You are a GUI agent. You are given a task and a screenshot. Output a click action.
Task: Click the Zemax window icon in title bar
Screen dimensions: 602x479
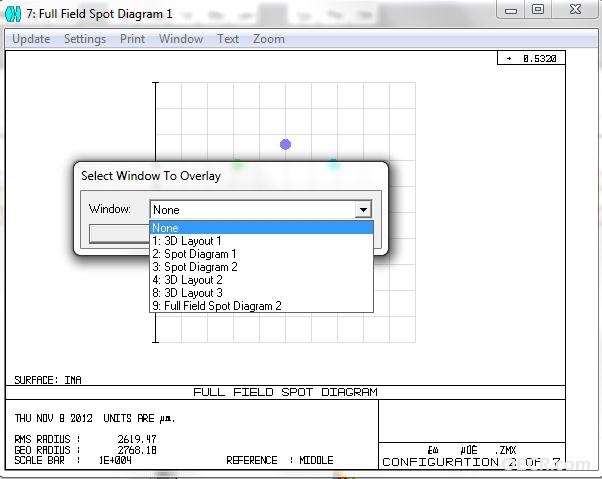[x=13, y=14]
